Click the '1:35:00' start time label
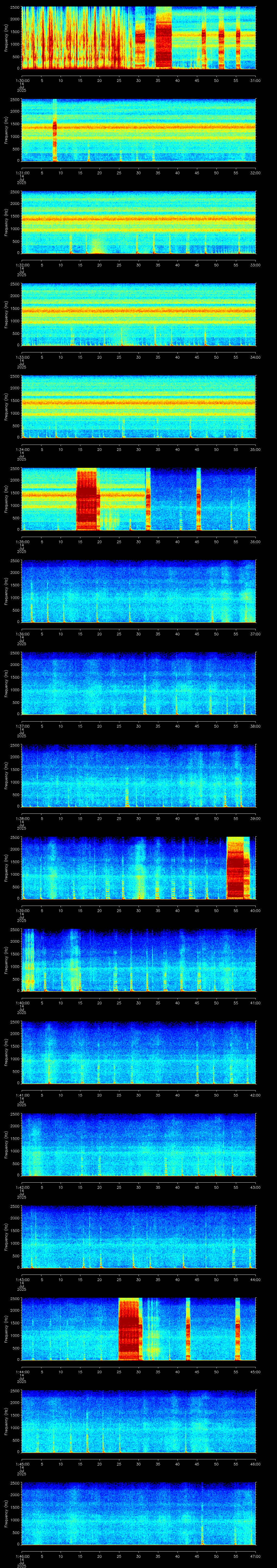The image size is (277, 1568). (22, 542)
